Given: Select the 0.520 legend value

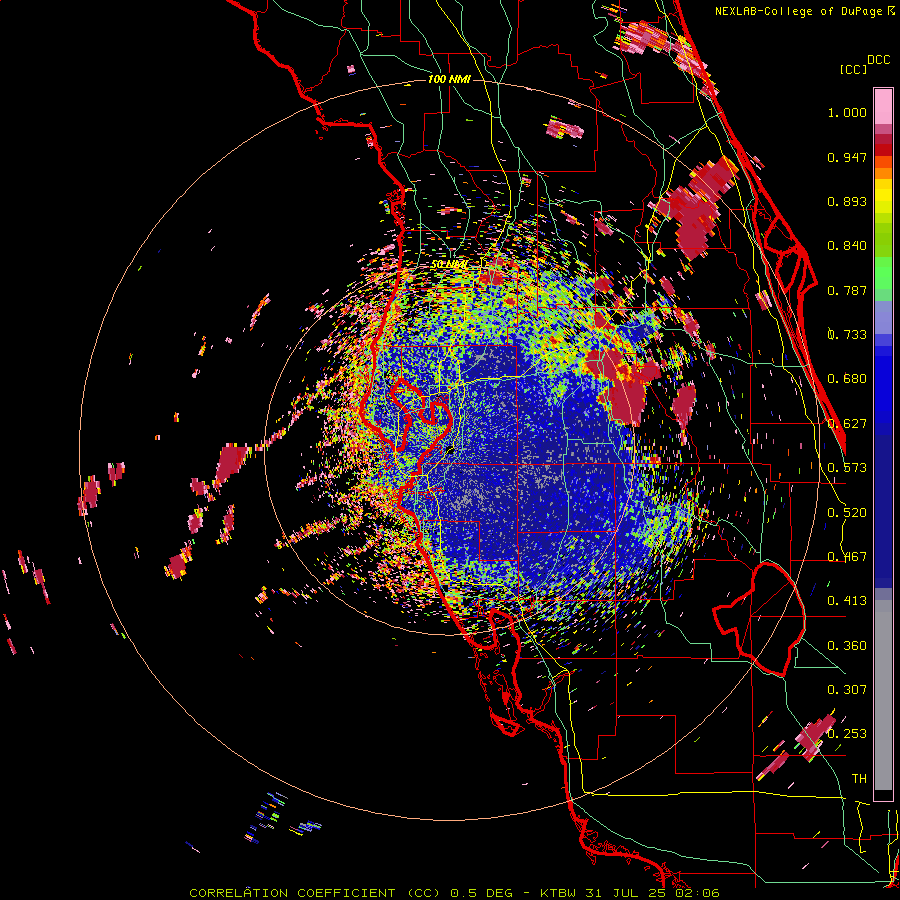Looking at the screenshot, I should tap(847, 513).
